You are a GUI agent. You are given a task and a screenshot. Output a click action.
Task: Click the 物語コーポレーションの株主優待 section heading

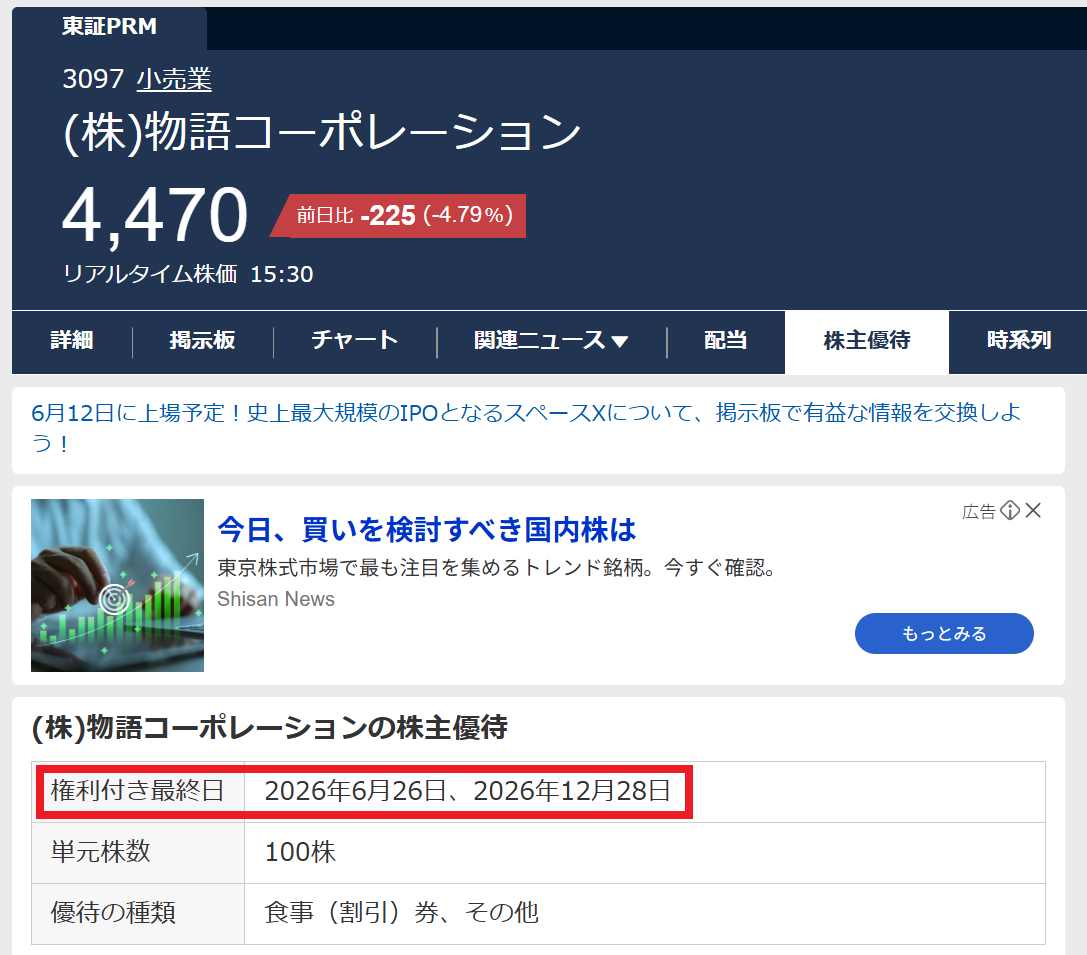point(270,728)
